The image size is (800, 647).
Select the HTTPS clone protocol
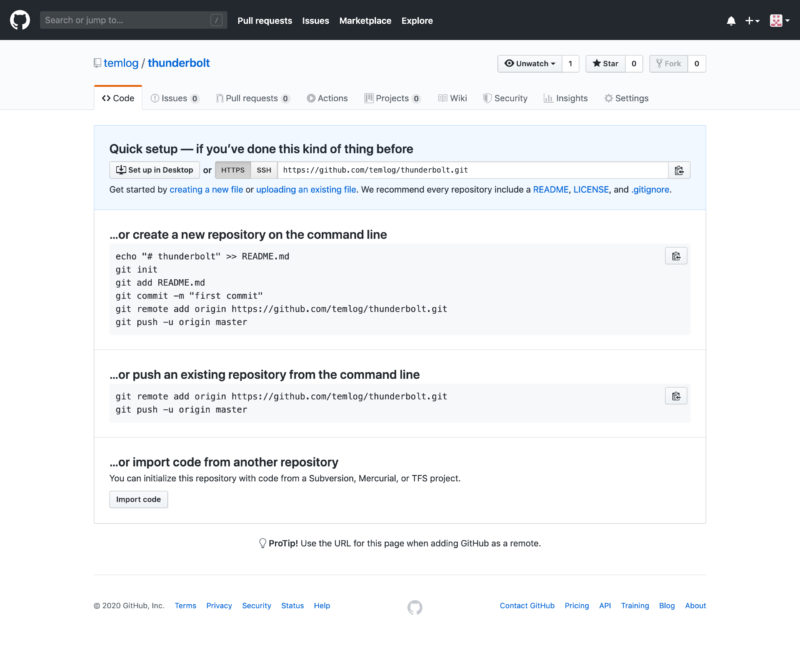point(233,170)
